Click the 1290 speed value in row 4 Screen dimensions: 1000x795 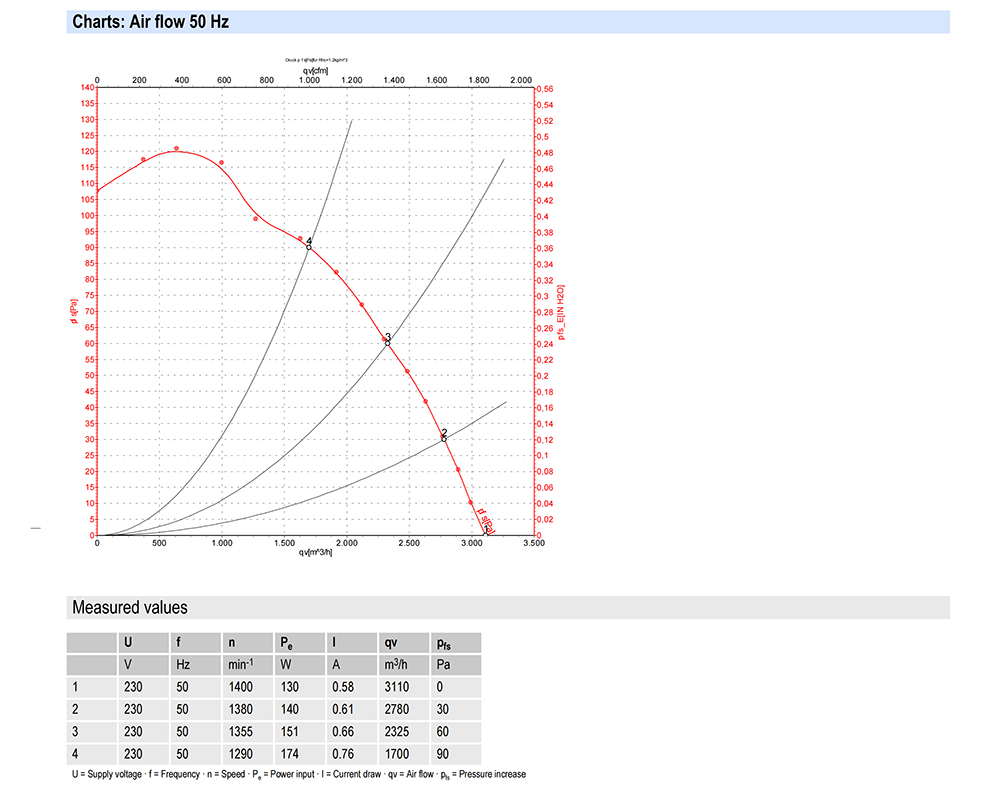click(240, 754)
